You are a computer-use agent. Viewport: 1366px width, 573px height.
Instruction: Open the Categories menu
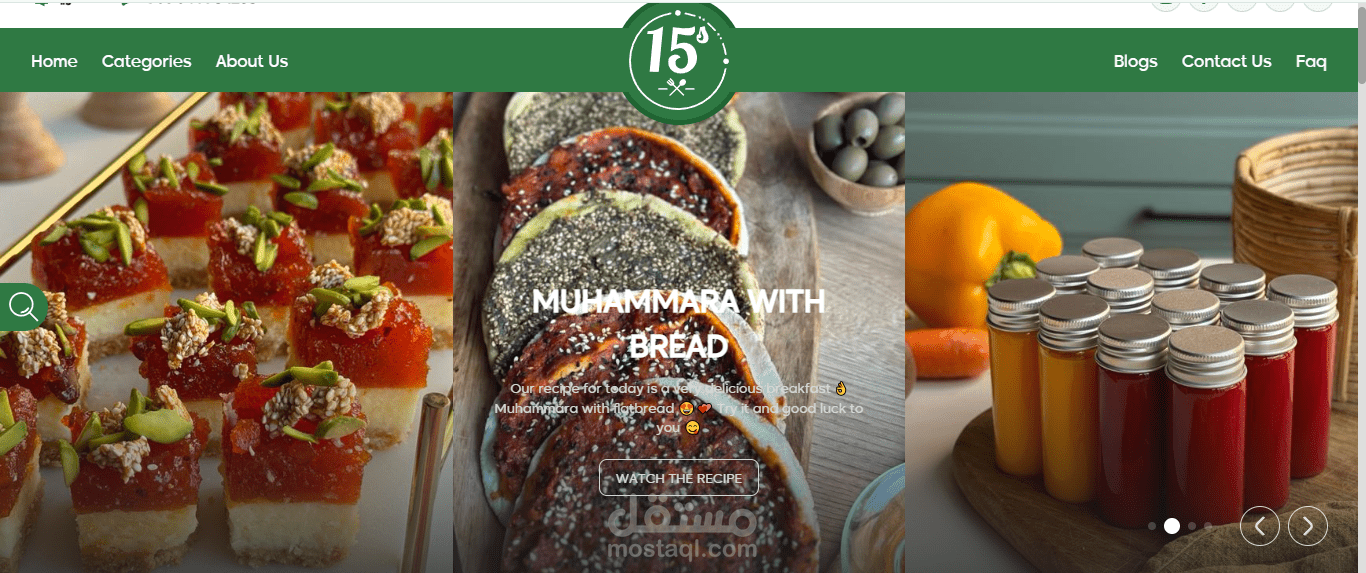point(146,61)
